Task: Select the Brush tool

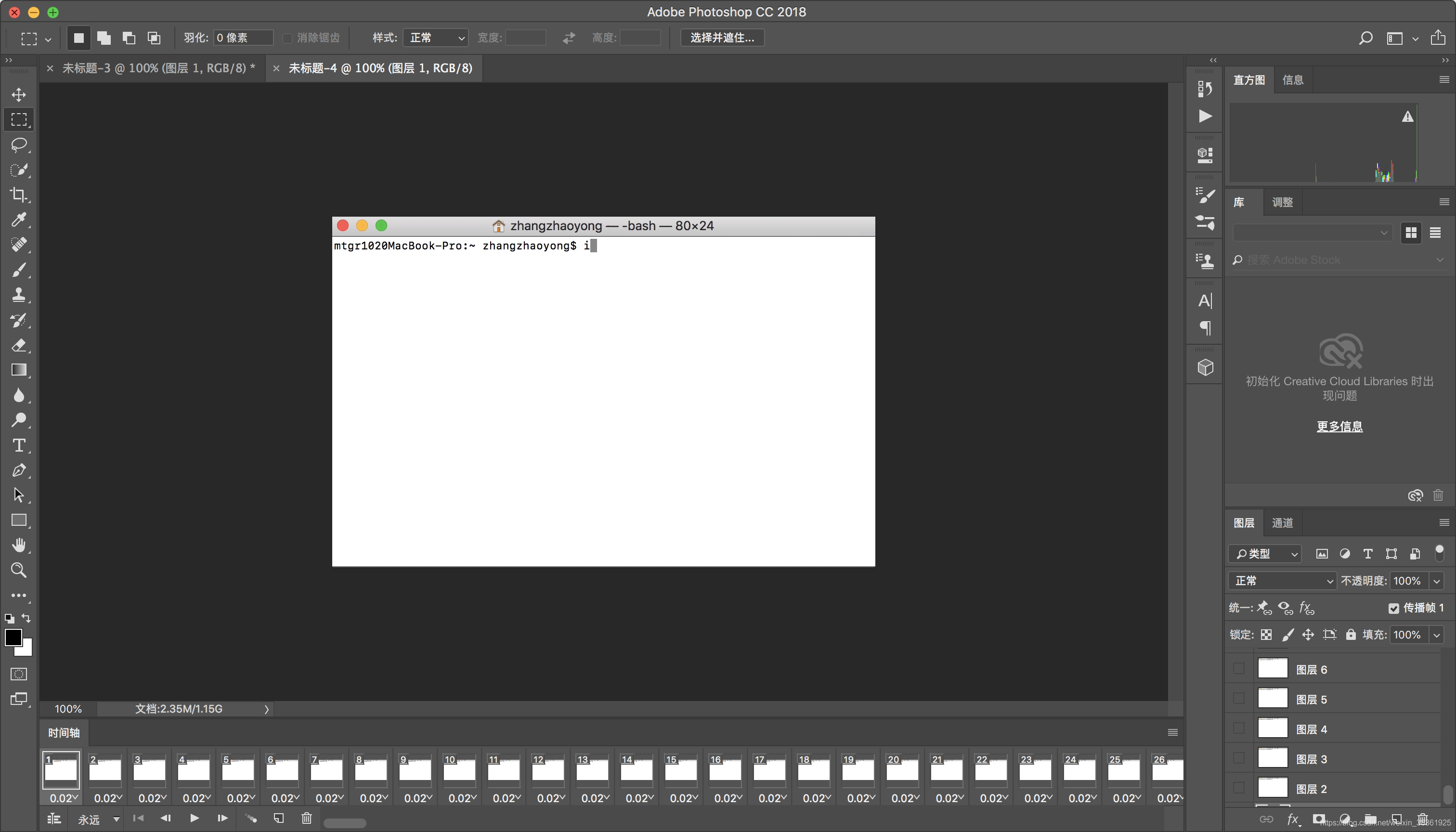Action: tap(19, 270)
